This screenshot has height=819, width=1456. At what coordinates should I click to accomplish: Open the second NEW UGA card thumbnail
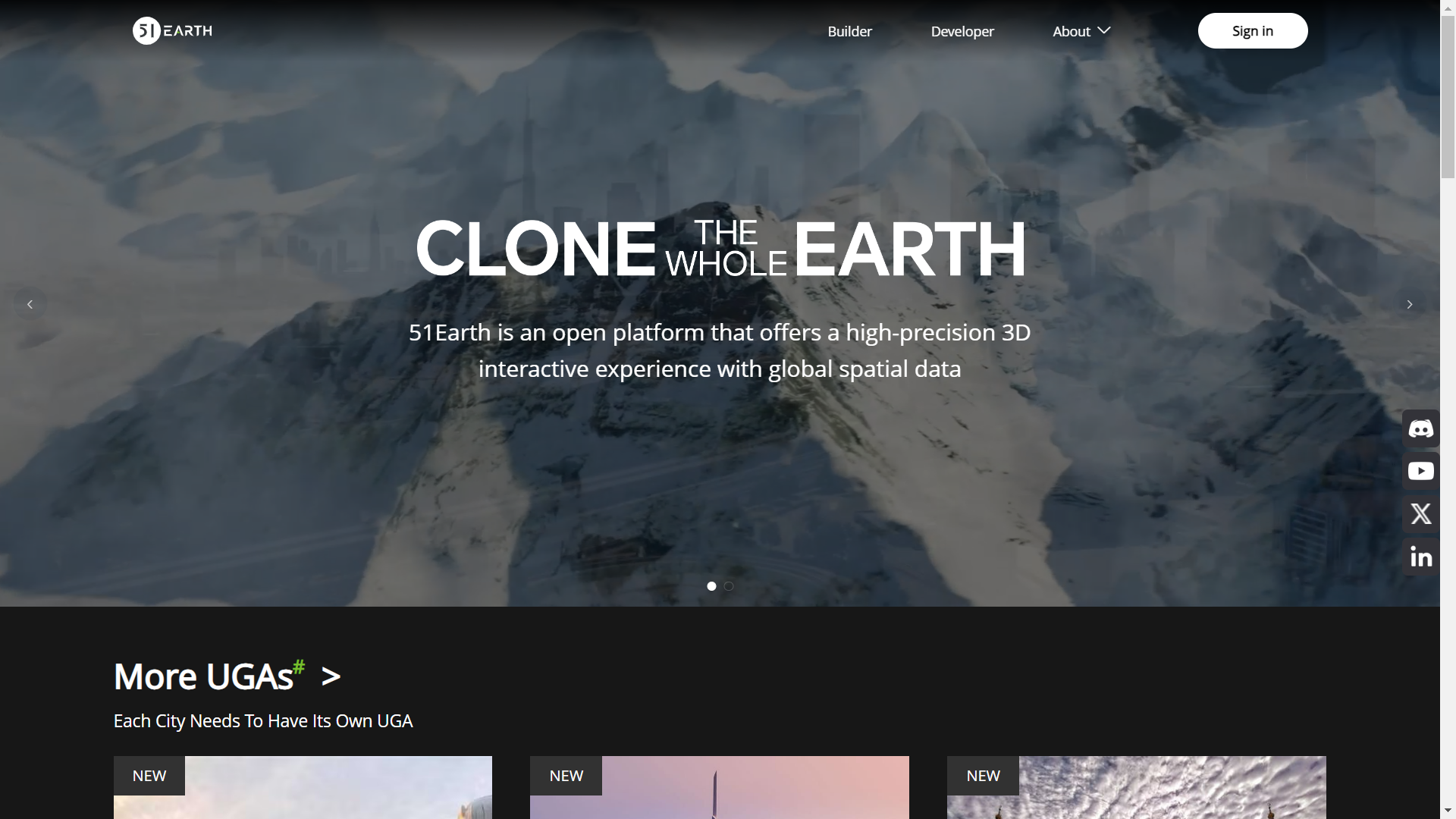720,787
